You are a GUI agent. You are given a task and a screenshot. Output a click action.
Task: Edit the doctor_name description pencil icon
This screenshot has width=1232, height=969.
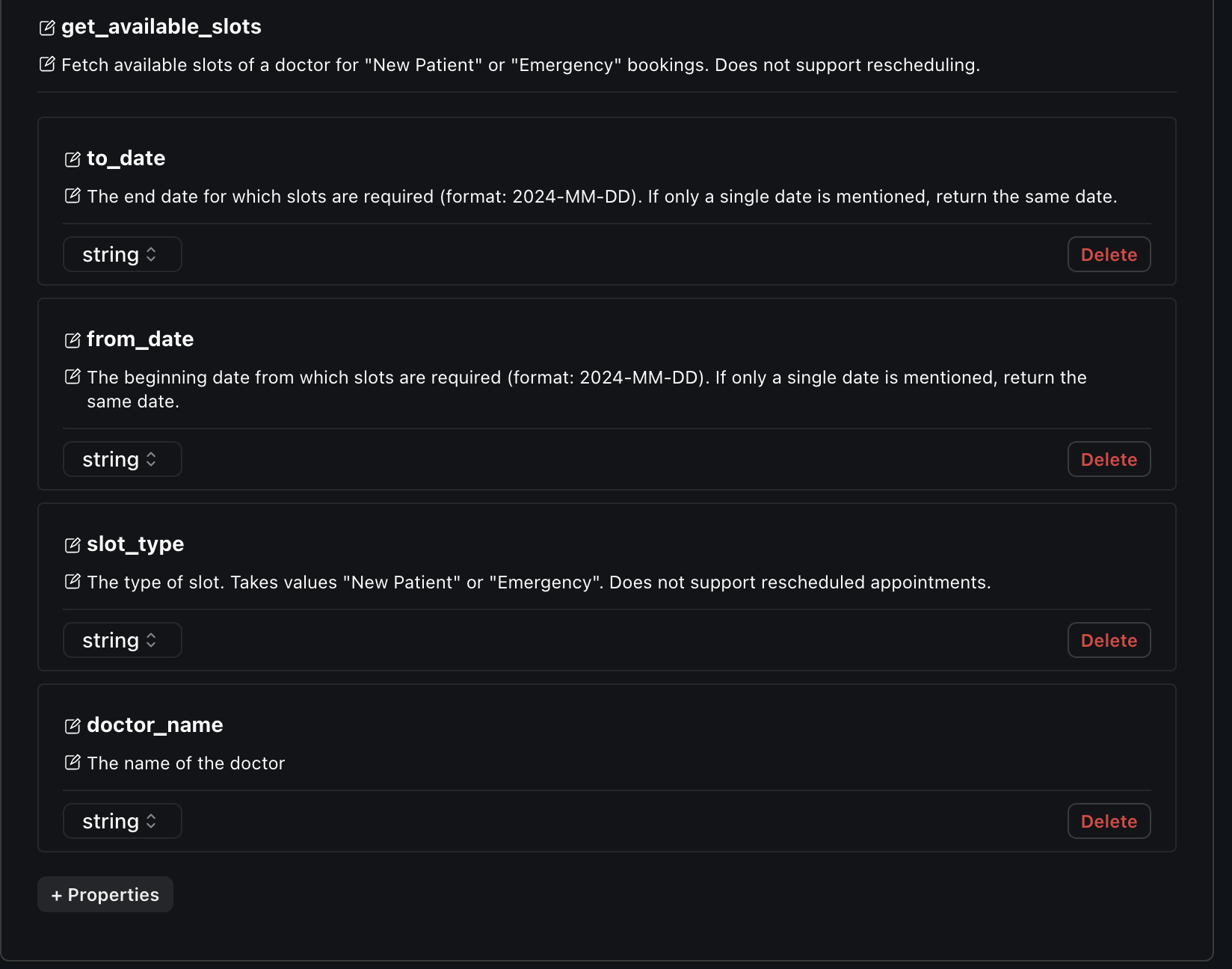tap(73, 763)
